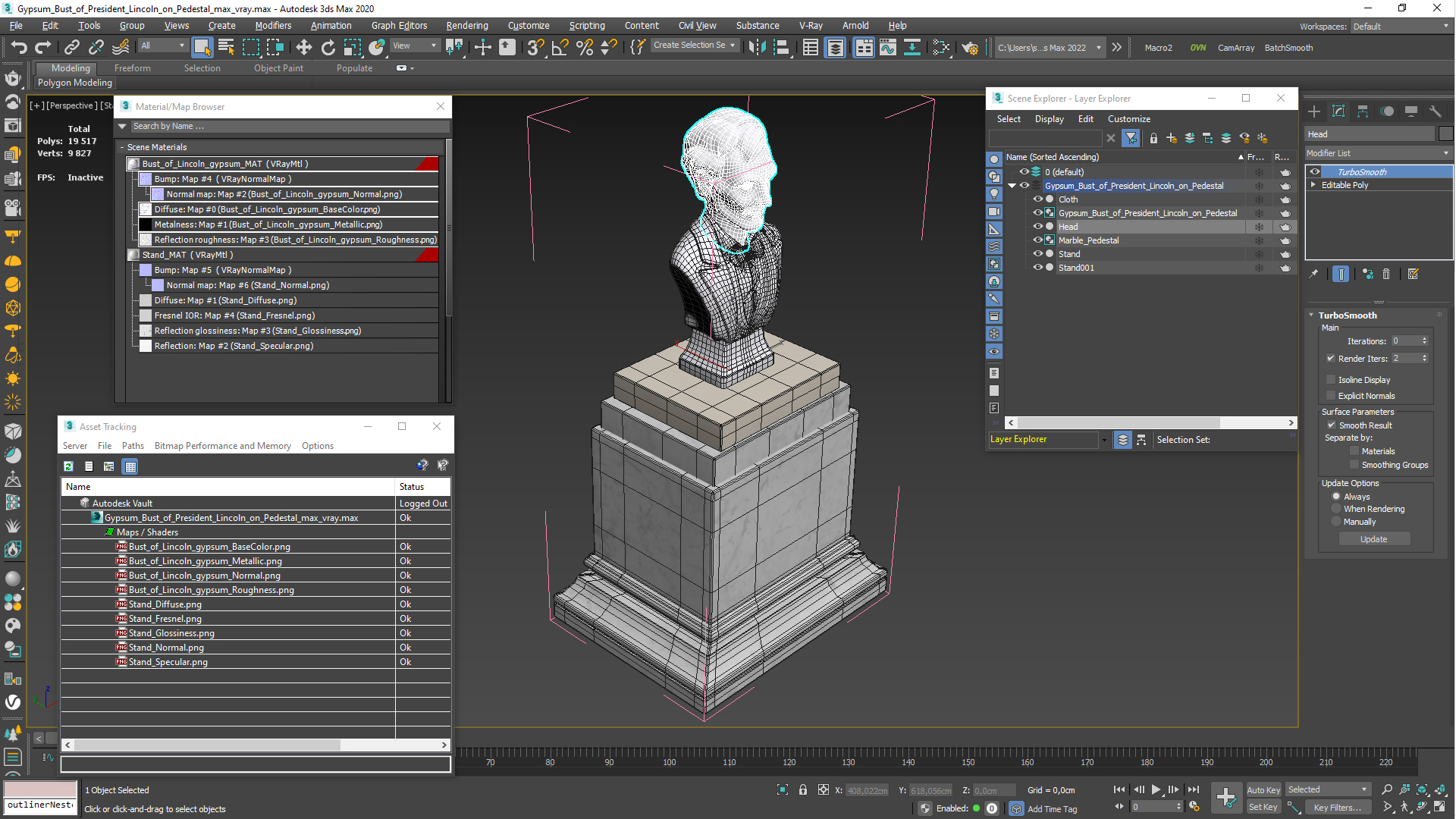Click the Update button in TurboSmooth

coord(1373,539)
